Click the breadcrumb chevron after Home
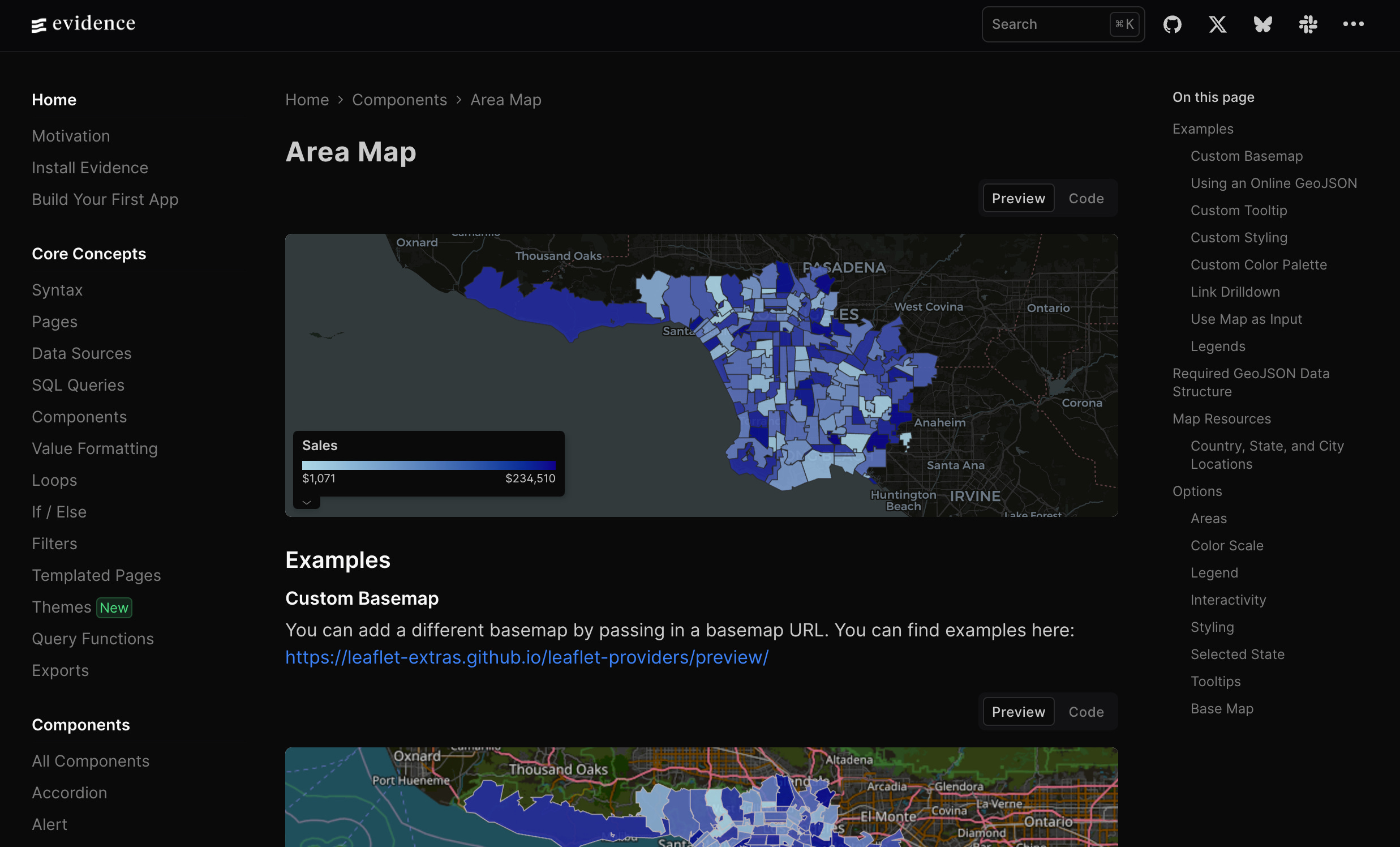This screenshot has width=1400, height=847. click(x=340, y=100)
